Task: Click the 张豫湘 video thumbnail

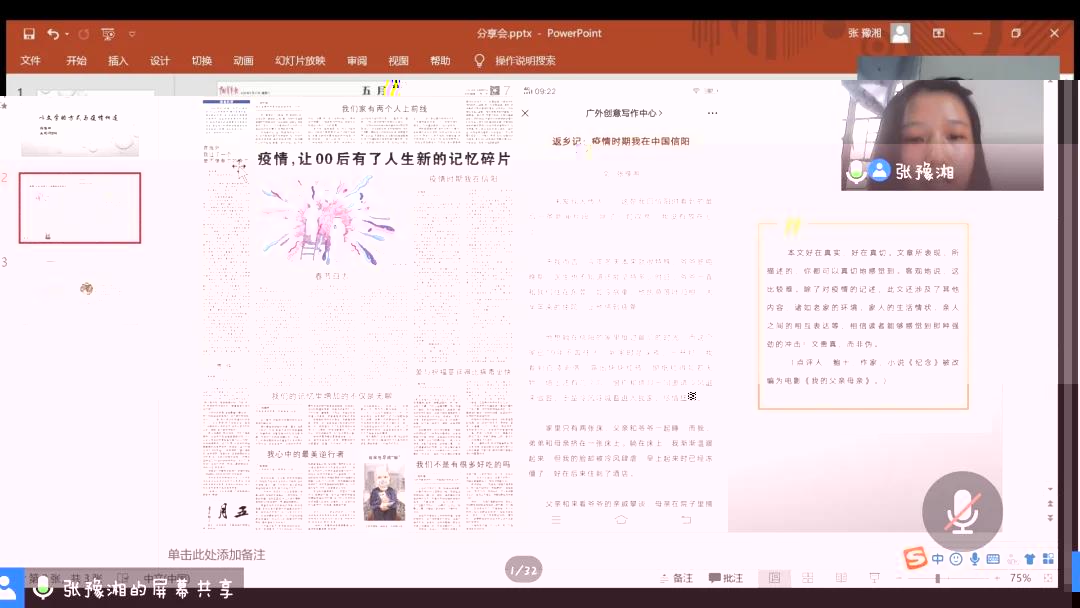Action: coord(942,134)
